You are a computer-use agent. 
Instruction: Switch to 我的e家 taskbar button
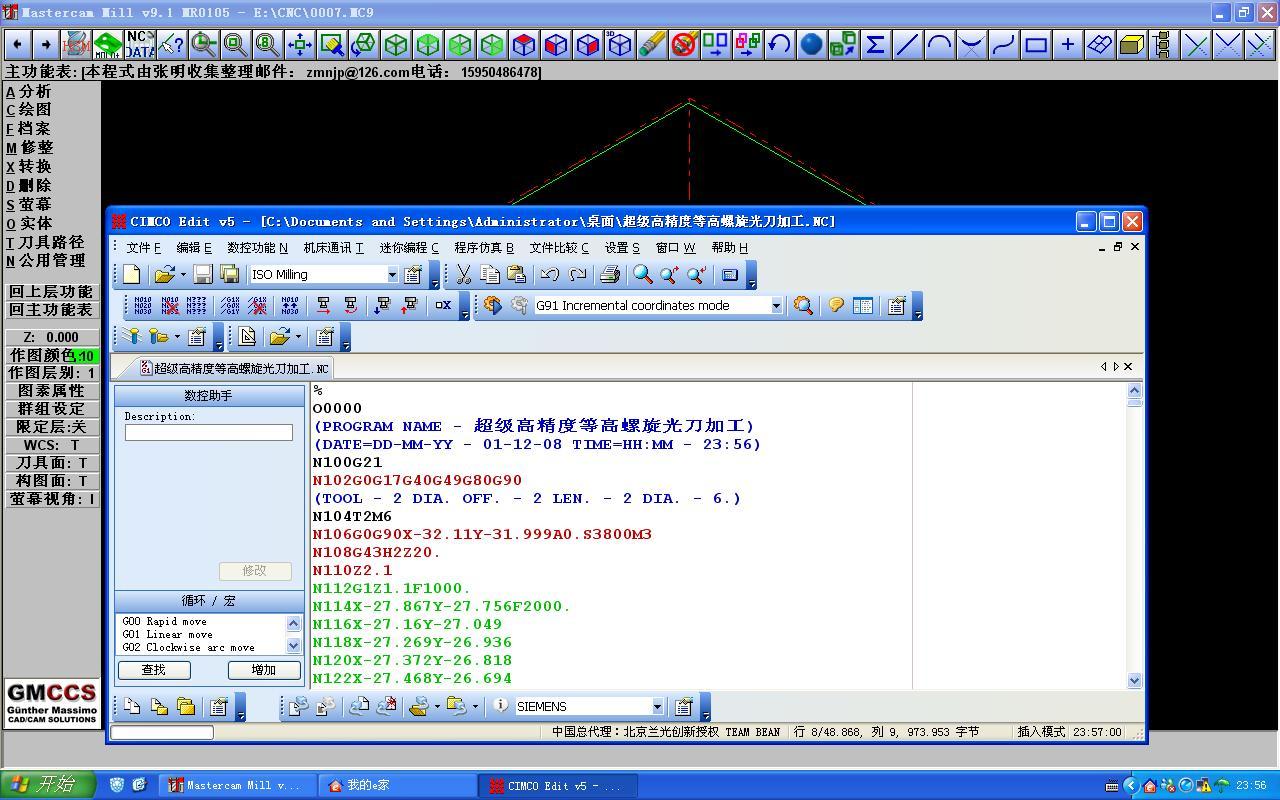pyautogui.click(x=396, y=785)
